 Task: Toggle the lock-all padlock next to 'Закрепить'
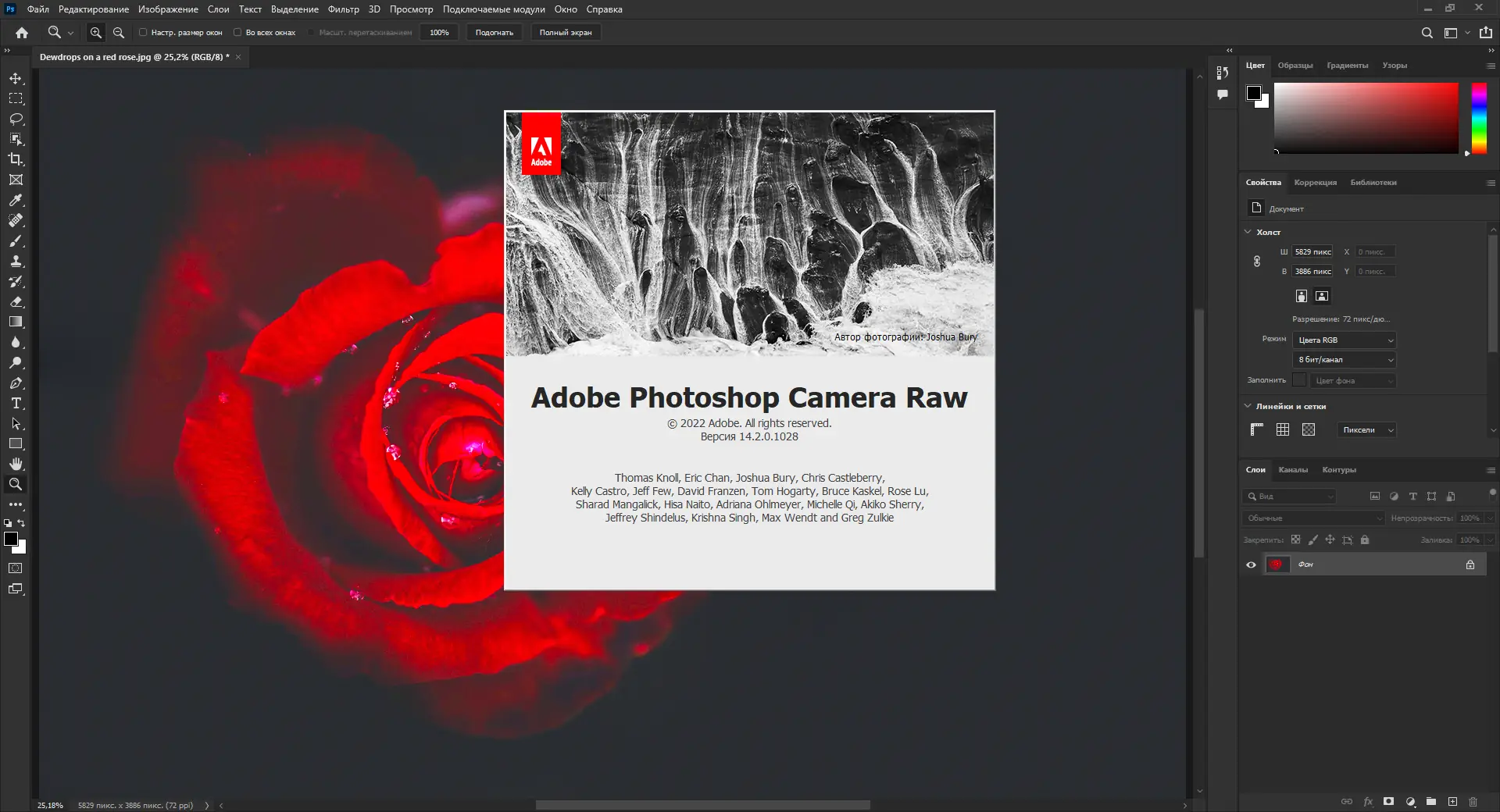1365,540
